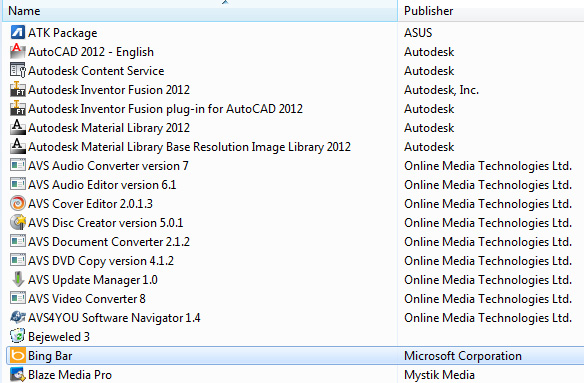584x383 pixels.
Task: Select the AVS Document Converter 2.1.2 icon
Action: [18, 241]
